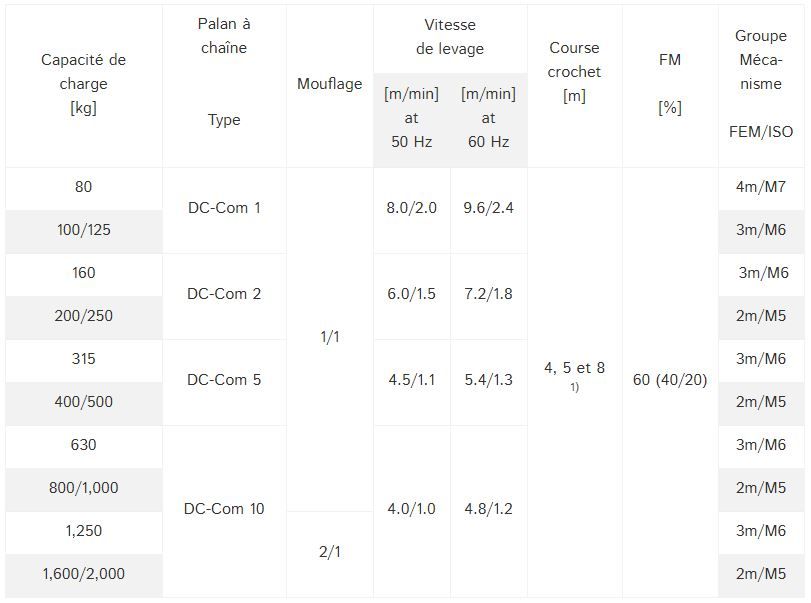
Task: Click the 2/1 mouflage cell
Action: [330, 553]
